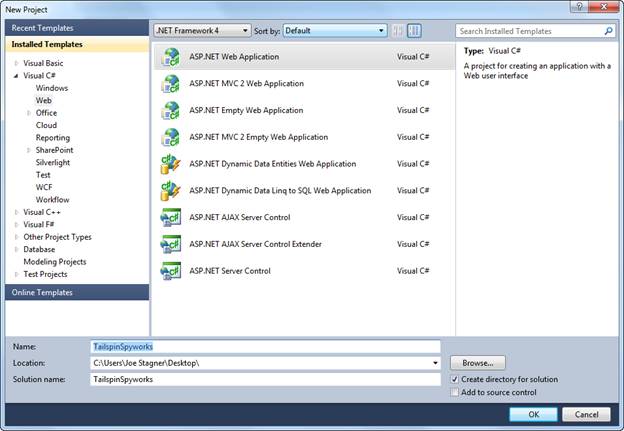
Task: Select the Web category under Visual C#
Action: [x=44, y=100]
